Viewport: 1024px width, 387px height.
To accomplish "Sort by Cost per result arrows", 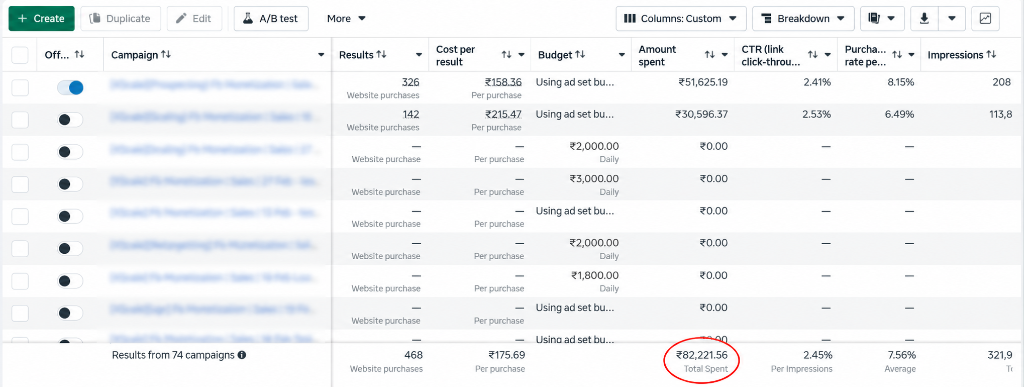I will [506, 55].
